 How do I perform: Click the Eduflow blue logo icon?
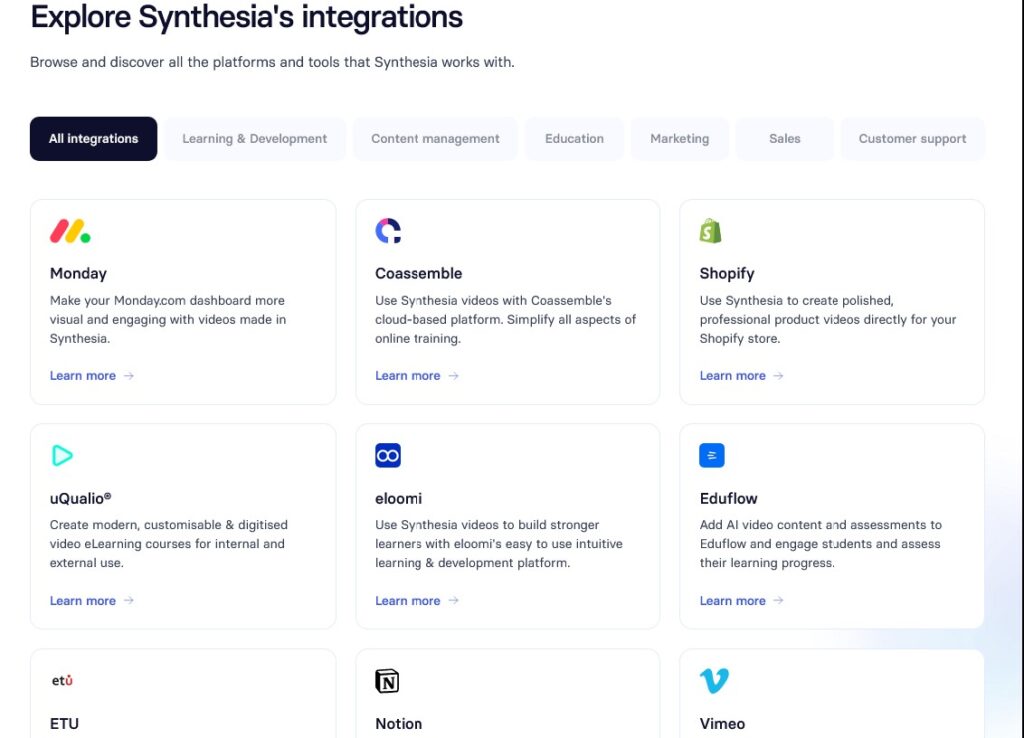click(x=712, y=455)
